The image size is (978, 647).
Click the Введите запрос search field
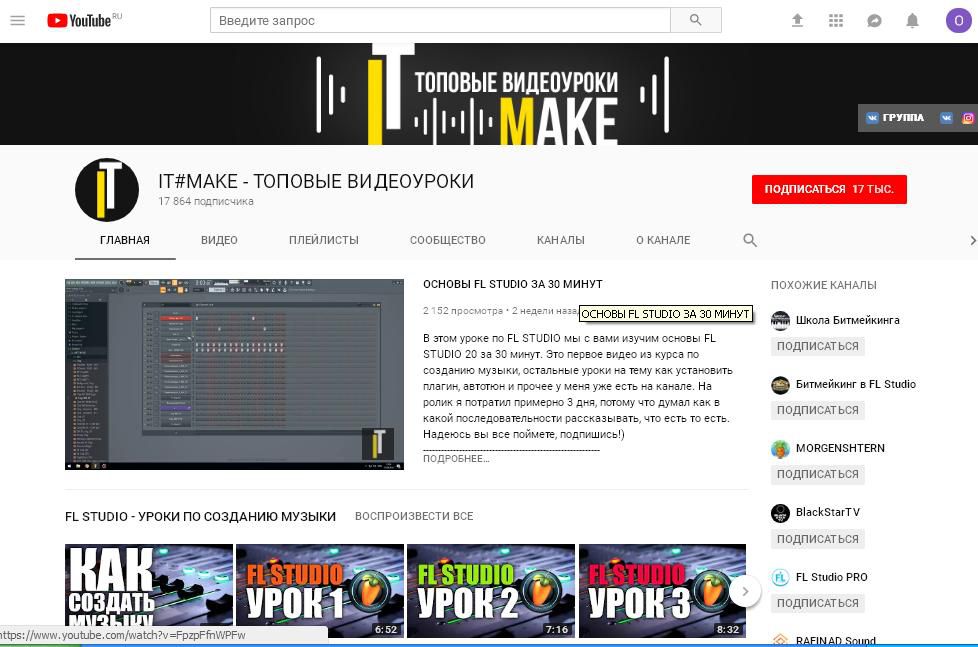[440, 20]
